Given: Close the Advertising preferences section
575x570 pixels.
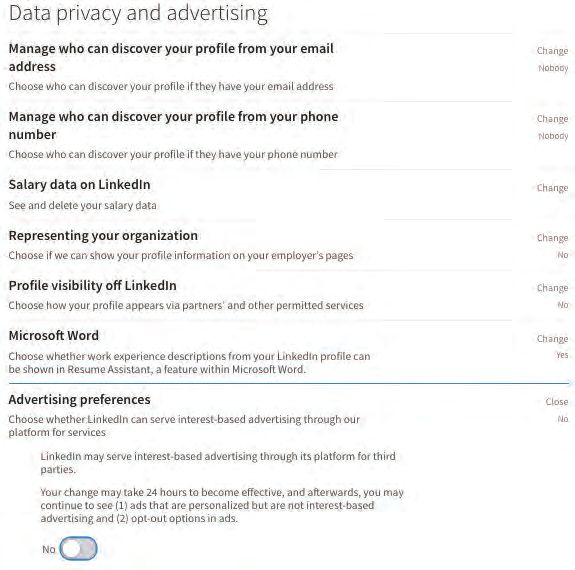Looking at the screenshot, I should pyautogui.click(x=557, y=402).
